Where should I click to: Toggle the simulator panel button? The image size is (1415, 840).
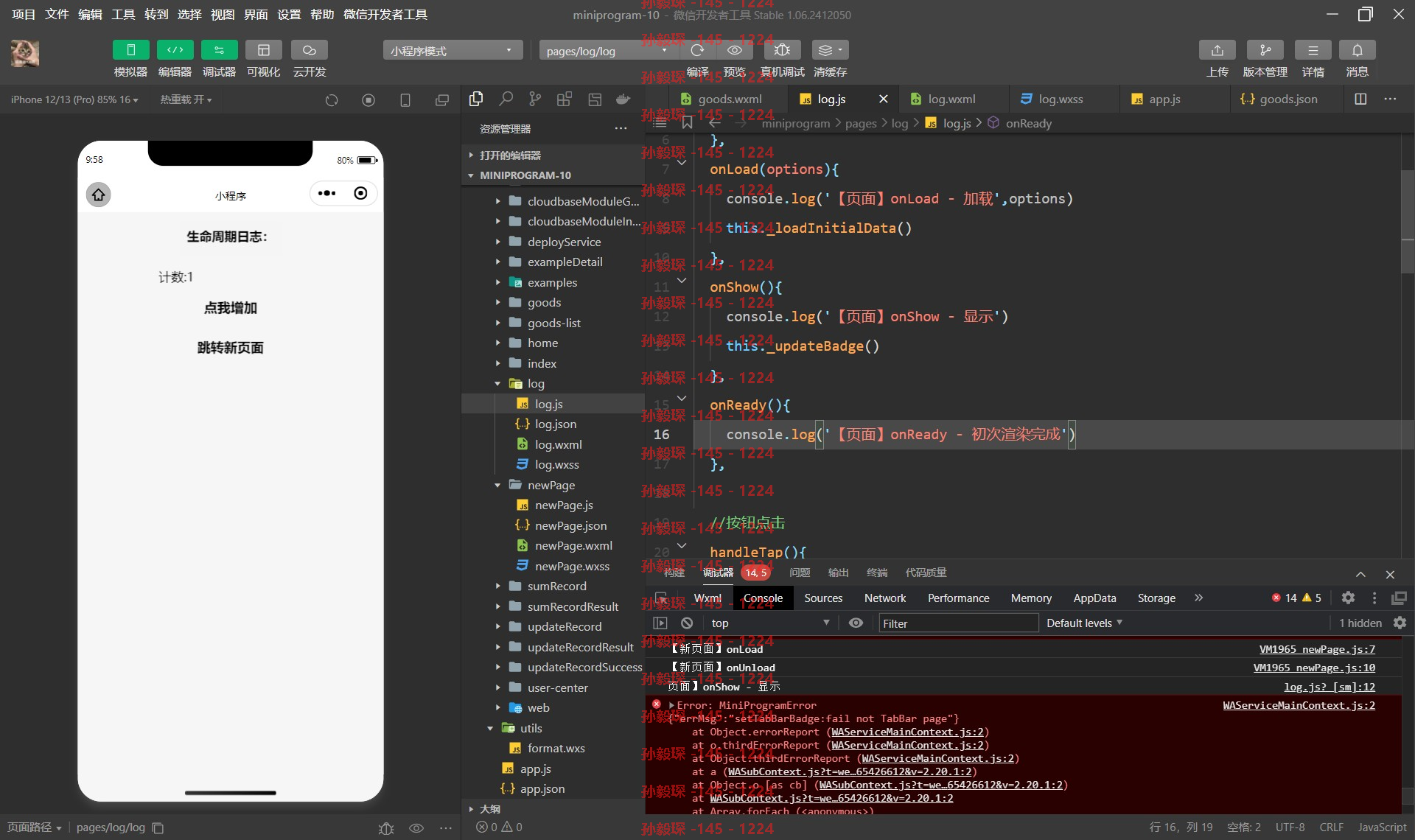point(130,50)
